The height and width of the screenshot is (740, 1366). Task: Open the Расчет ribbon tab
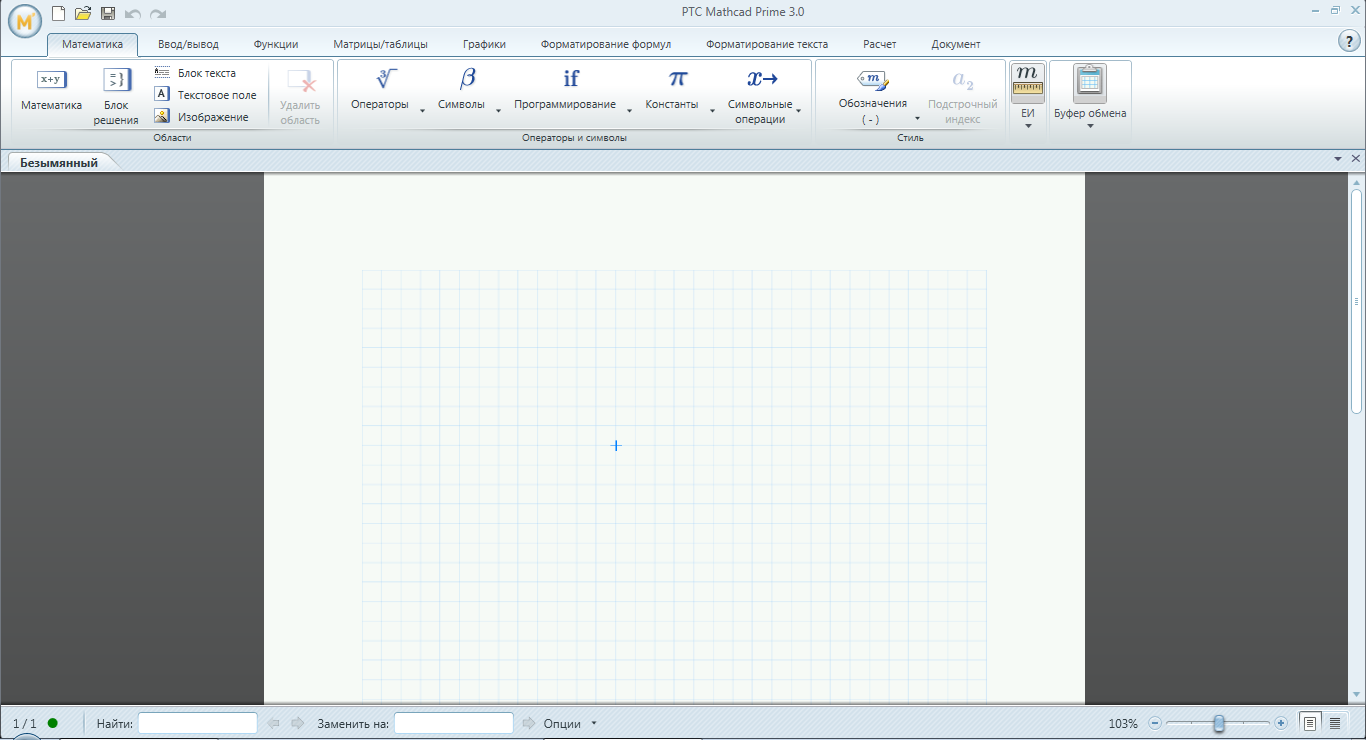coord(878,44)
